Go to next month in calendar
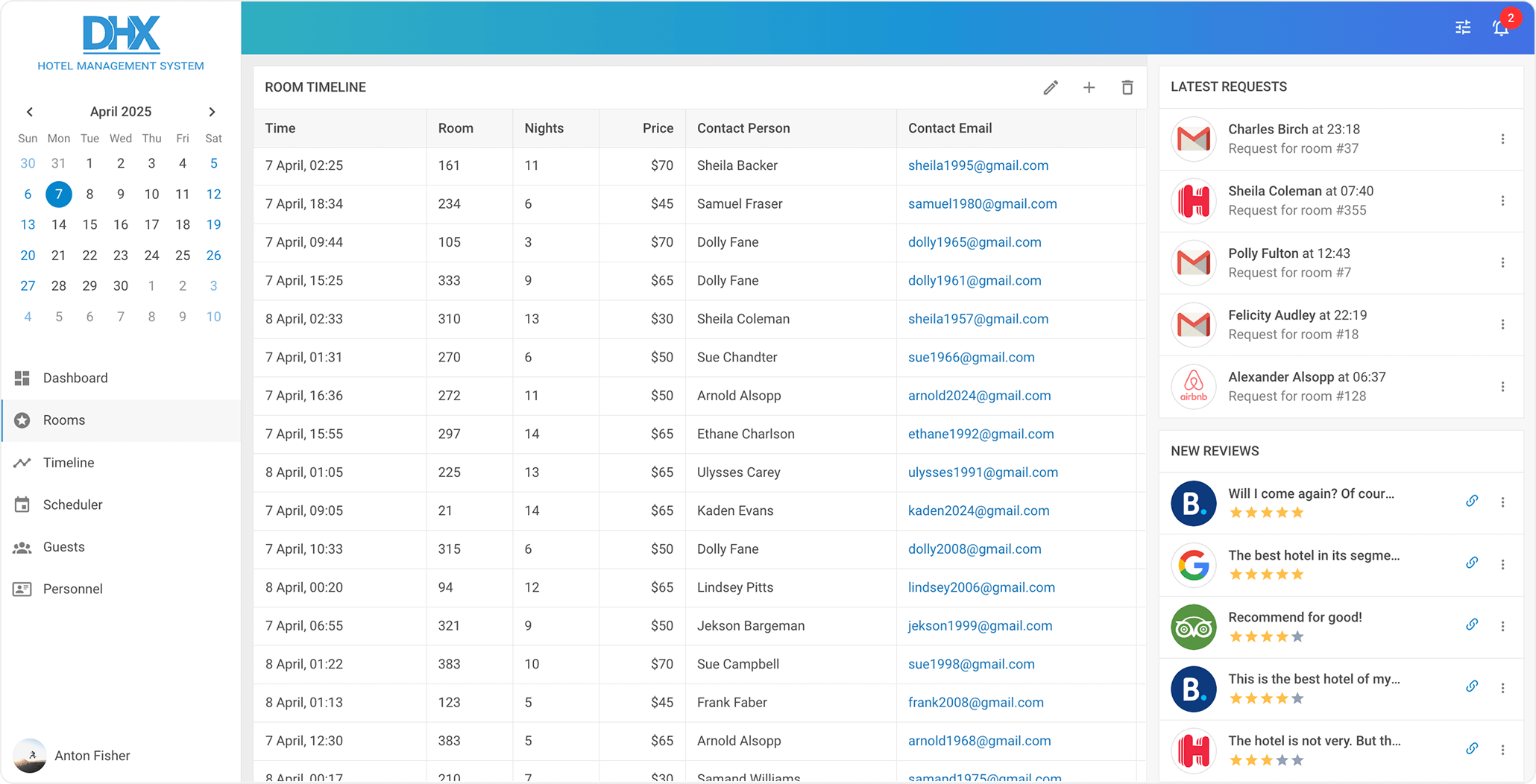 pyautogui.click(x=212, y=112)
